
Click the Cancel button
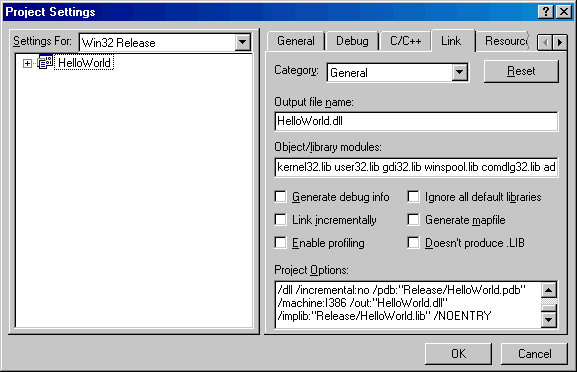point(534,354)
